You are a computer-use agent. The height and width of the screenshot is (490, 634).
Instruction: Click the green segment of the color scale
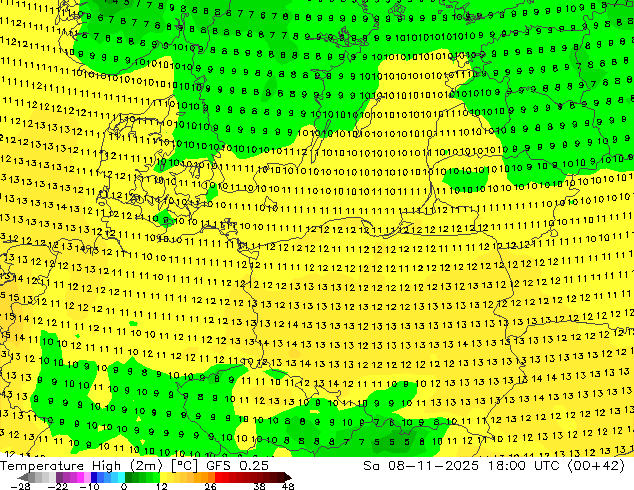(142, 477)
